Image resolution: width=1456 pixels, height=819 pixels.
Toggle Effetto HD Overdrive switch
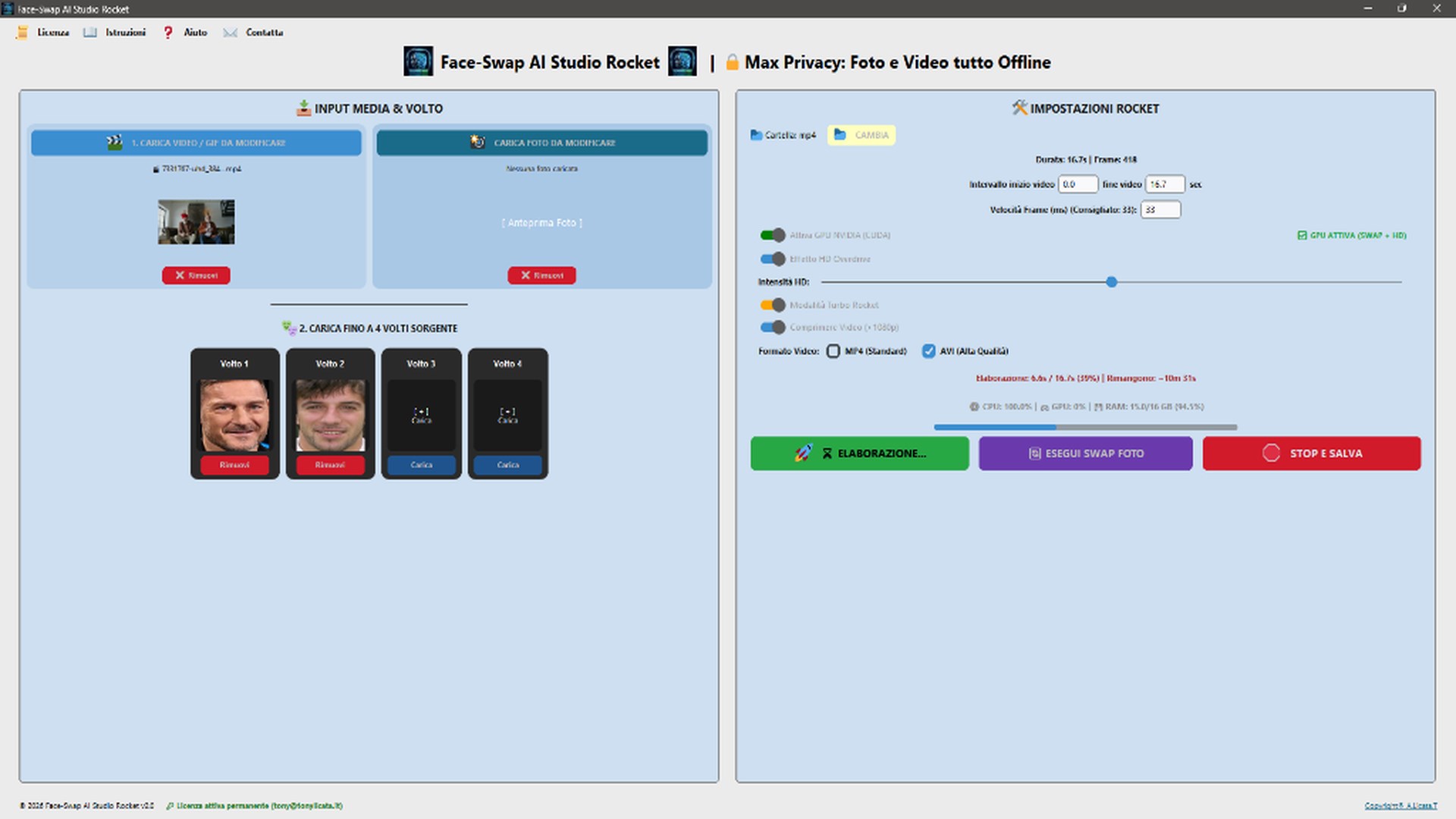pos(773,259)
